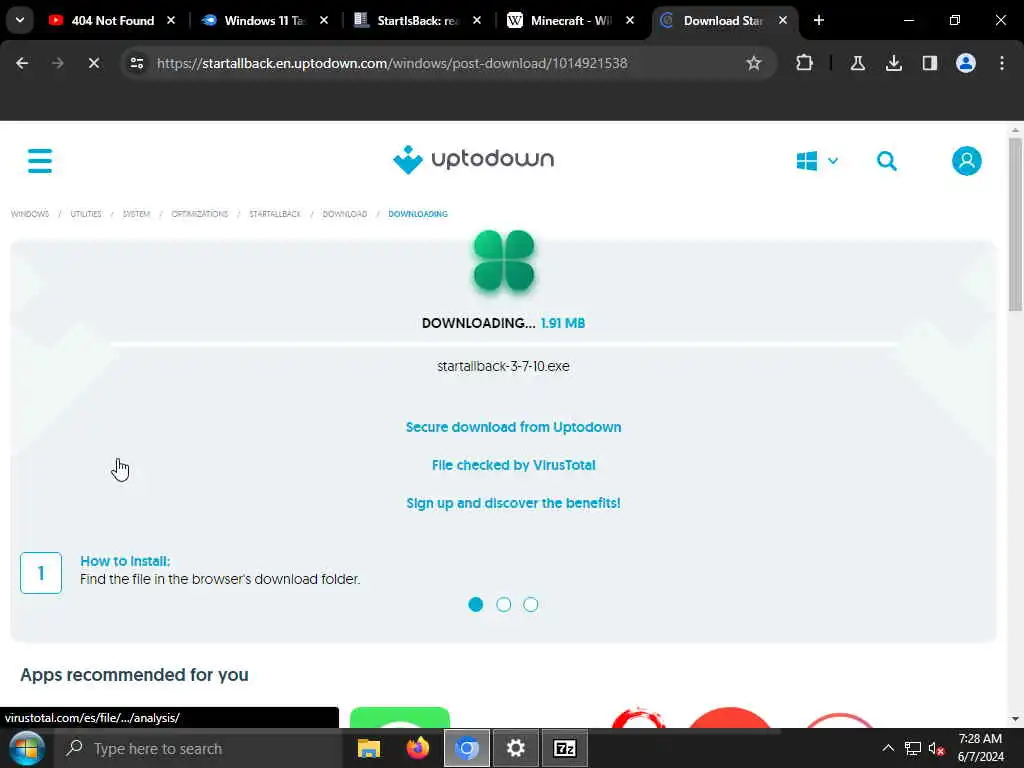
Task: Select the first install-step carousel dot
Action: click(x=475, y=604)
